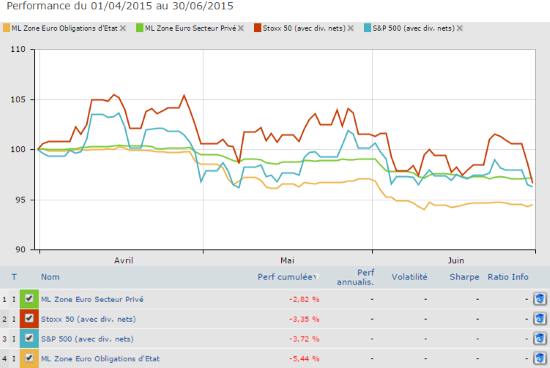Viewport: 550px width, 368px height.
Task: Delete the Stoxx 50 row using trash icon
Action: [x=539, y=319]
